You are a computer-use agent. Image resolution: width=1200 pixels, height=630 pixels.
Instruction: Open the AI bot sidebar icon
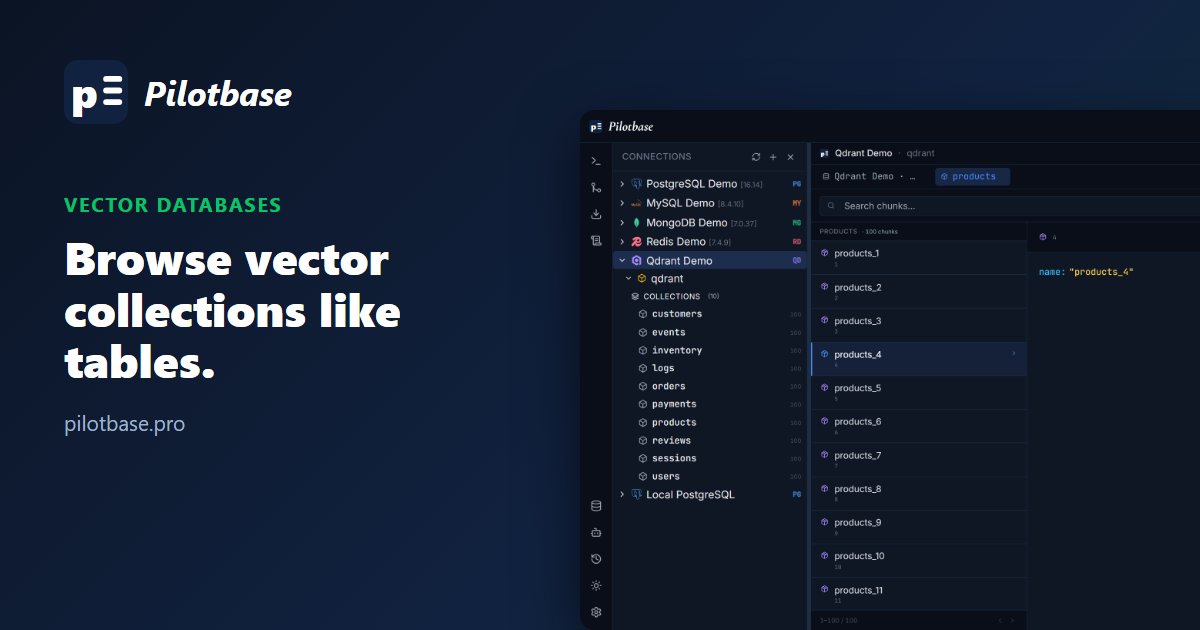(x=596, y=532)
